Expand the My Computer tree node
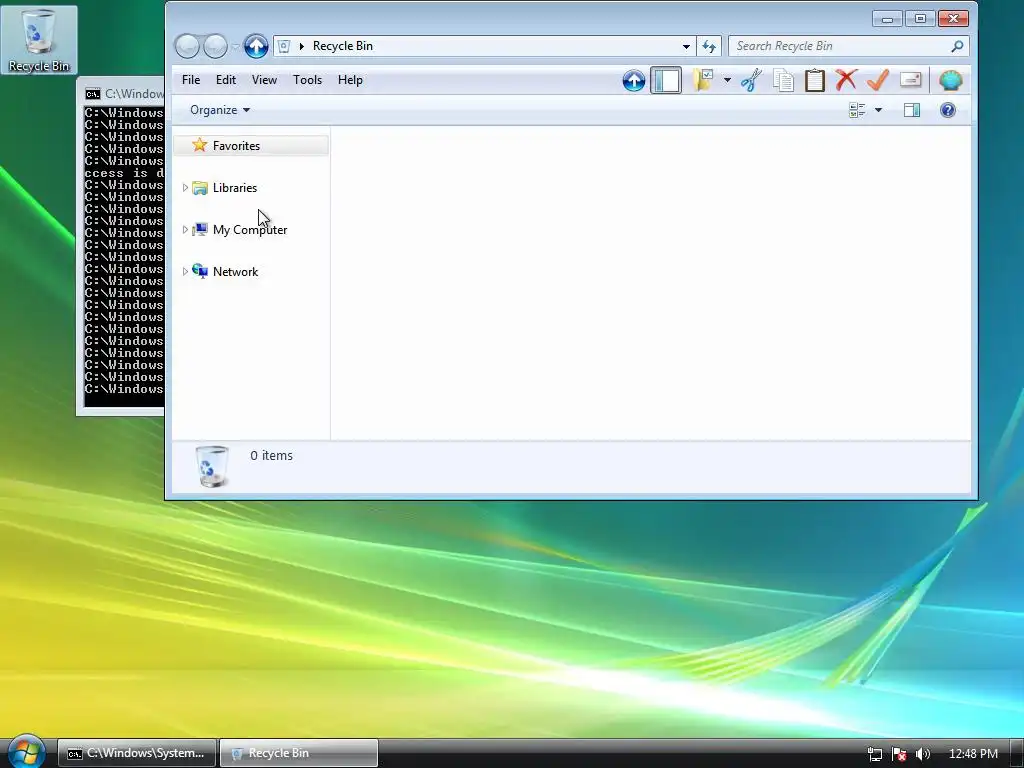Image resolution: width=1024 pixels, height=768 pixels. click(x=185, y=230)
